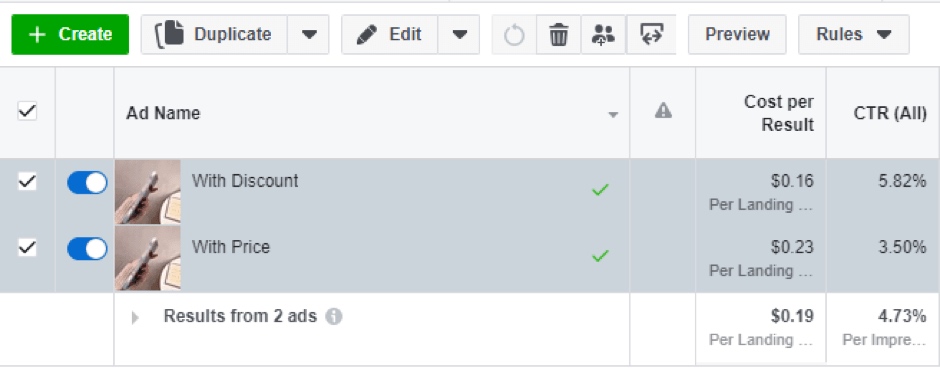Open the audience people icon
The width and height of the screenshot is (940, 369).
pos(603,35)
